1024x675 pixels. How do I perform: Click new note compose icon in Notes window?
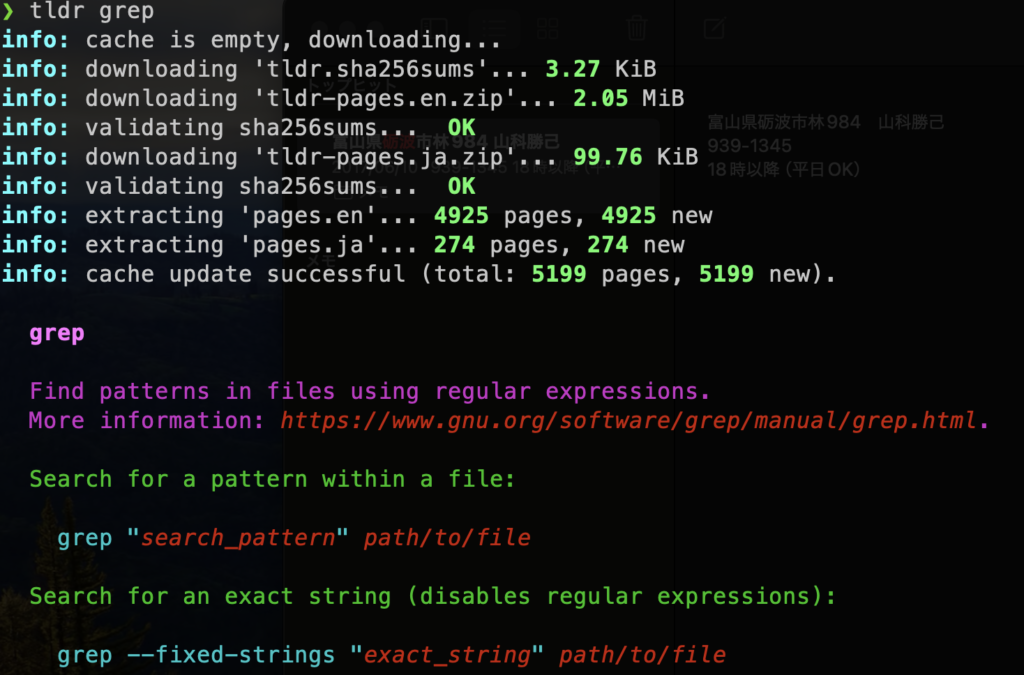(714, 28)
